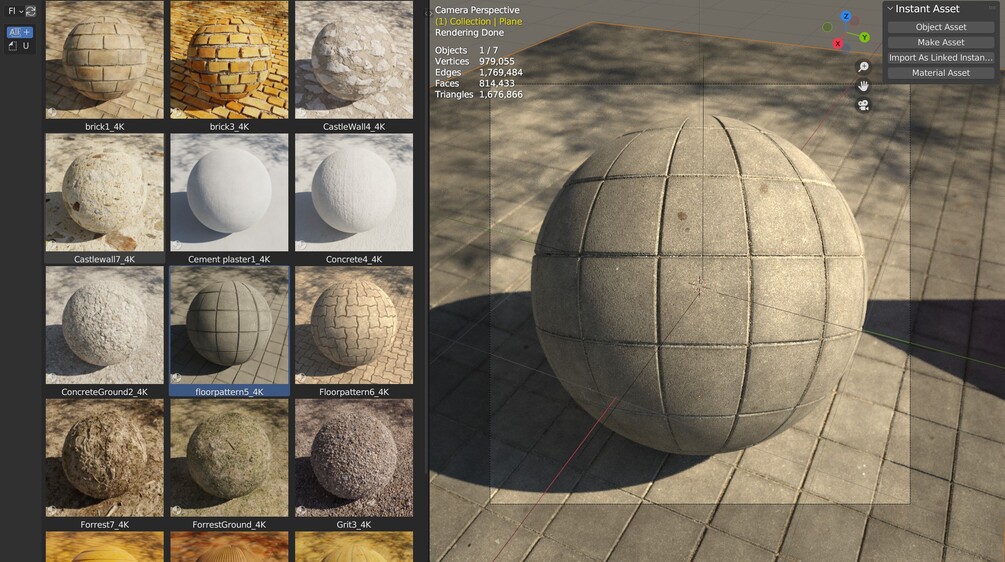Toggle the camera view icon
Screen dimensions: 1005x562
click(x=863, y=105)
